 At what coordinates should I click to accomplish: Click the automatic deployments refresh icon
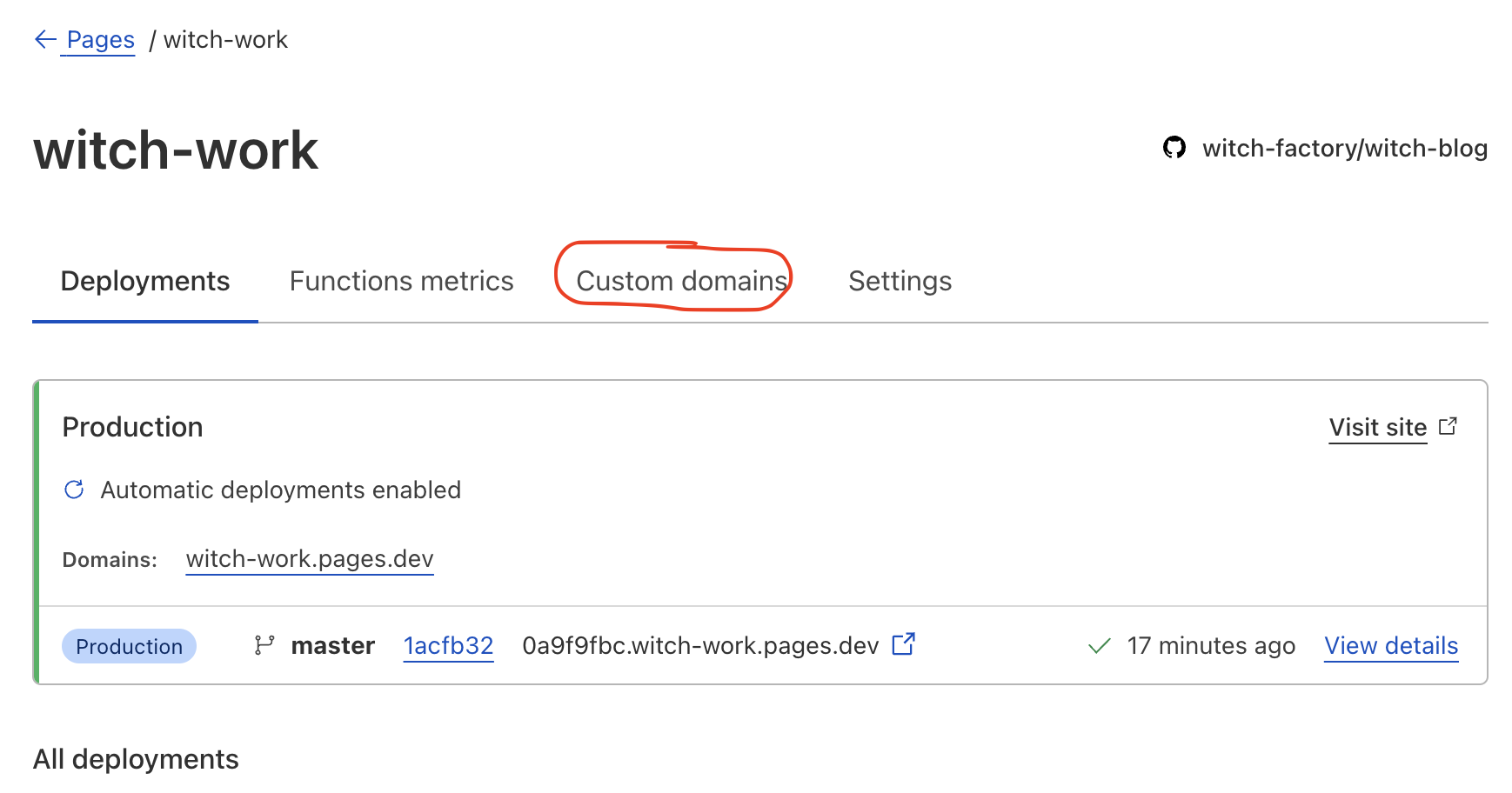pos(73,490)
